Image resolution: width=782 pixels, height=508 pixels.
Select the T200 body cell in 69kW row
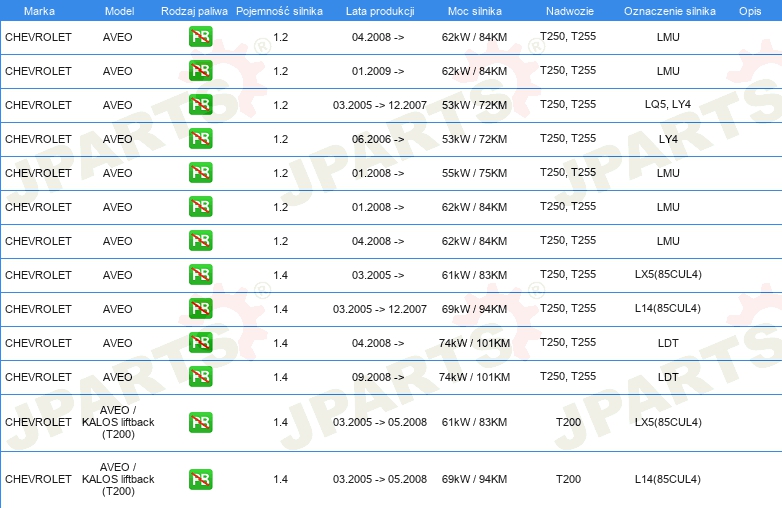(x=569, y=479)
